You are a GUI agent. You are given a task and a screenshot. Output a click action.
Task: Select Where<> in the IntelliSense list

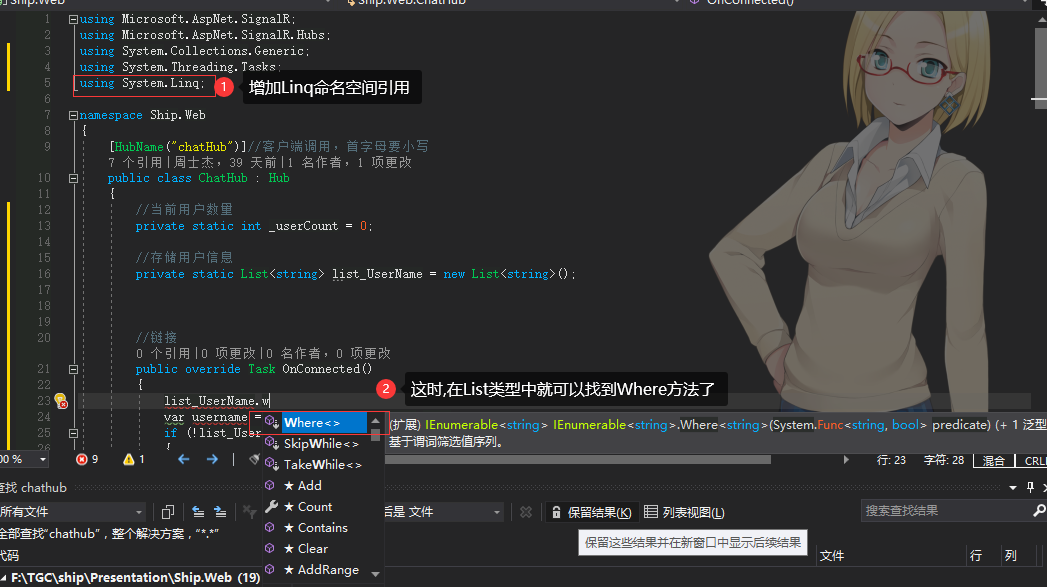[x=324, y=423]
